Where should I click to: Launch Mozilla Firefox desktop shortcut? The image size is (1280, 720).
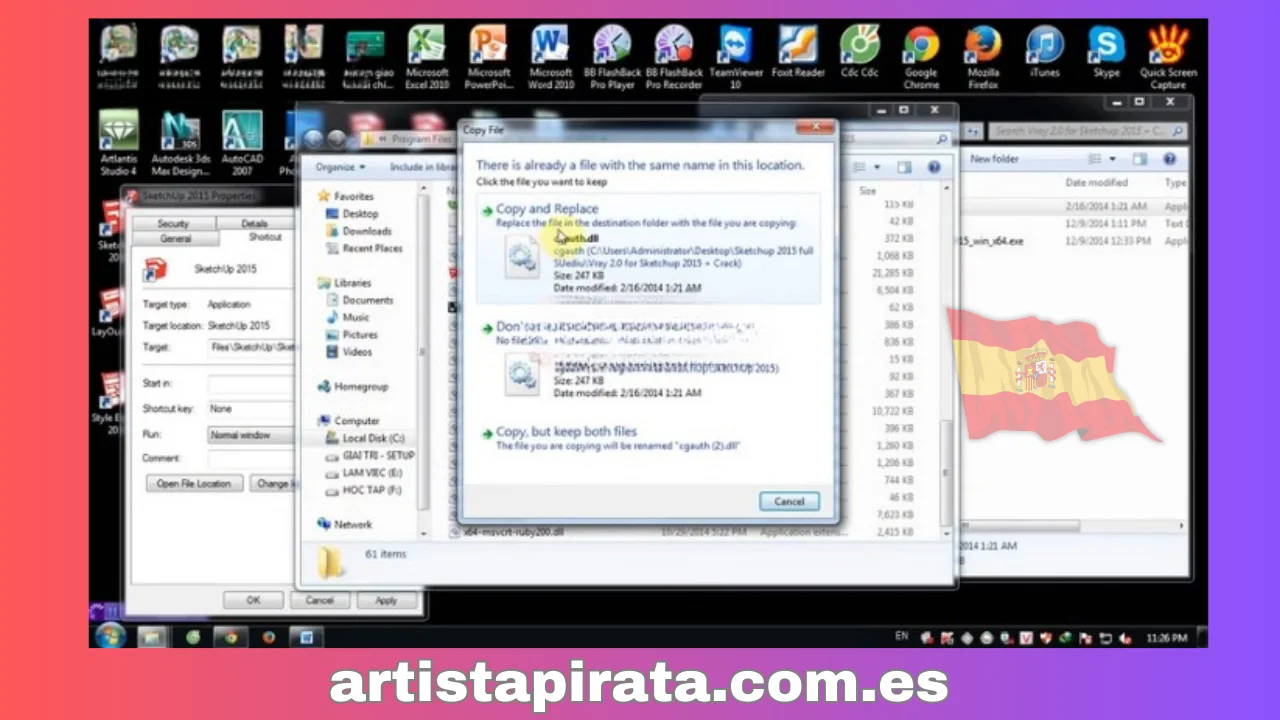(x=983, y=58)
